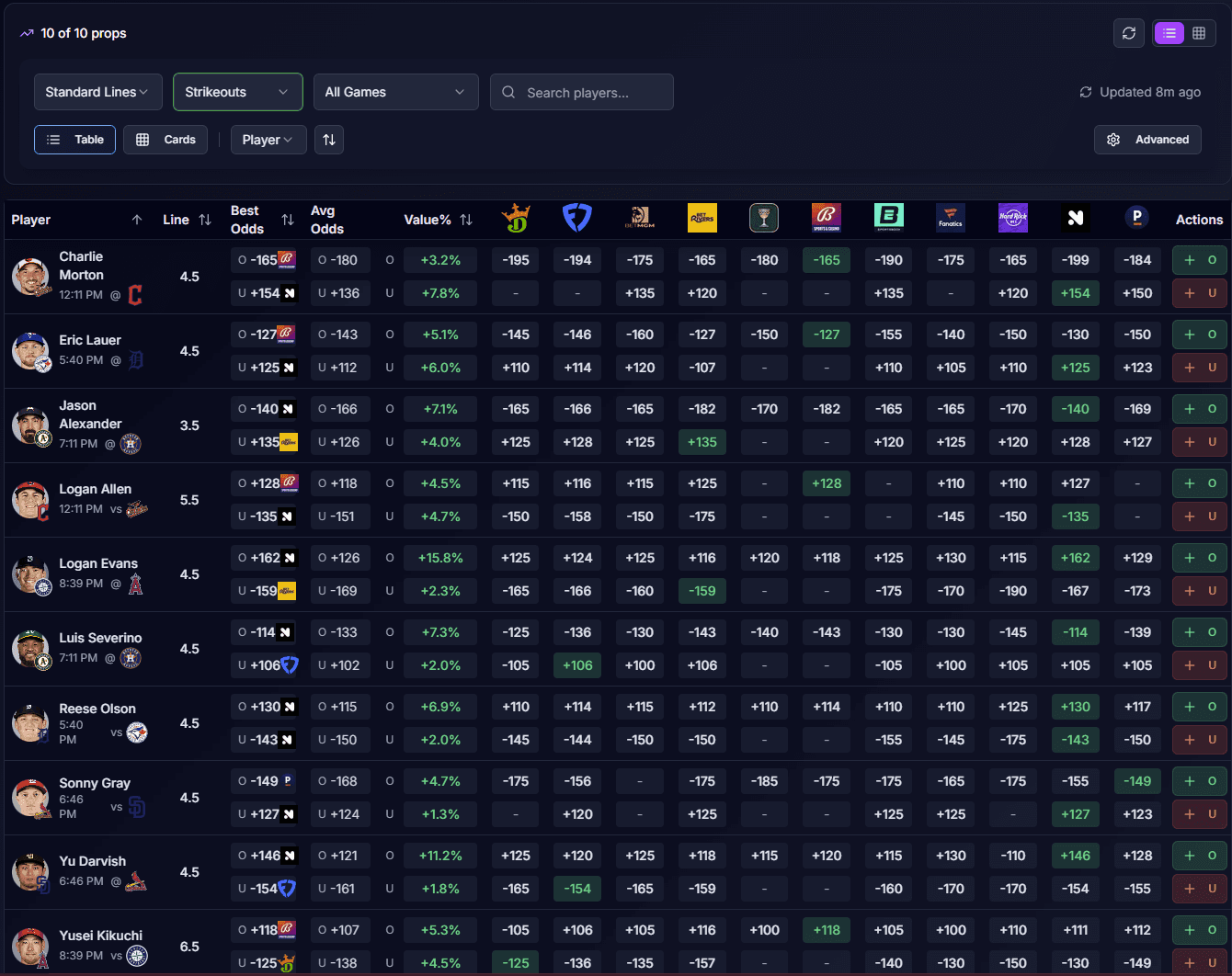Click the DraftKings sportsbook column icon
1232x976 pixels.
(516, 219)
